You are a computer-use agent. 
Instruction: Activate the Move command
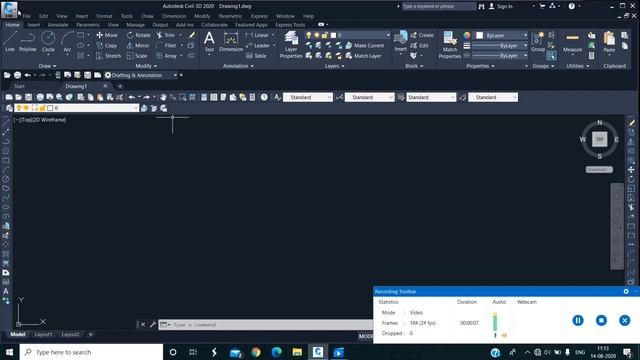(x=107, y=35)
